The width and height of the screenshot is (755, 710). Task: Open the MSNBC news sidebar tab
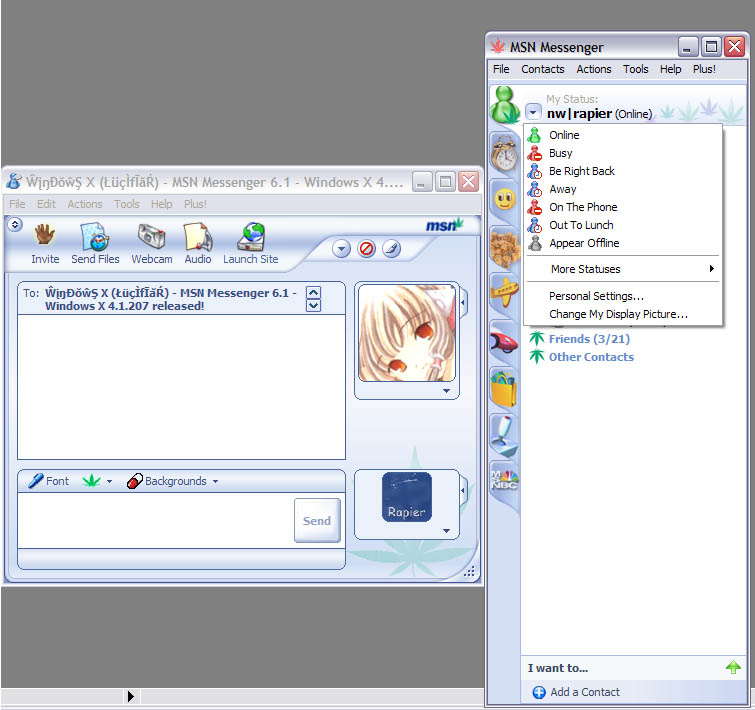click(504, 481)
